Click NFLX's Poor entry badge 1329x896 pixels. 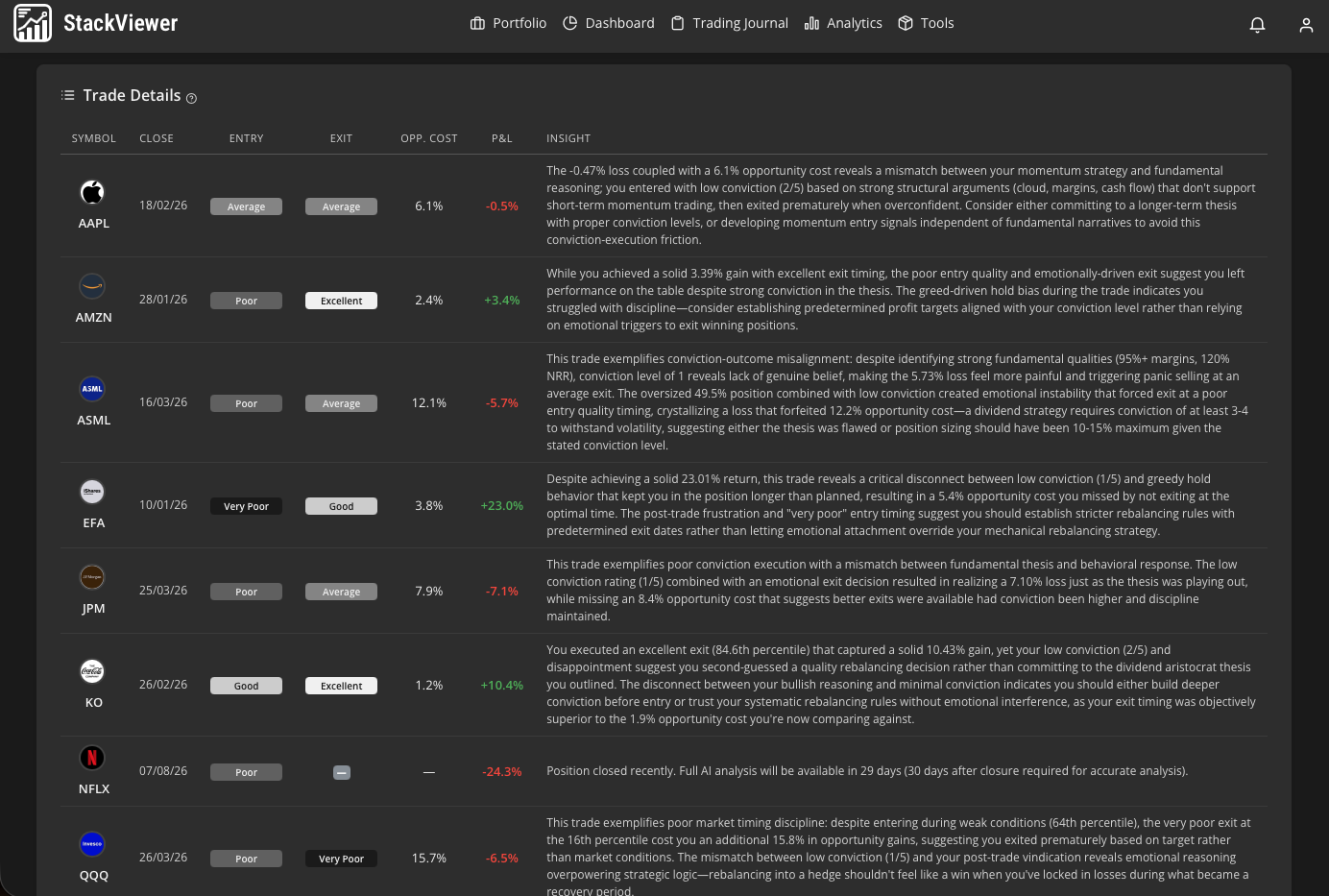pos(246,772)
